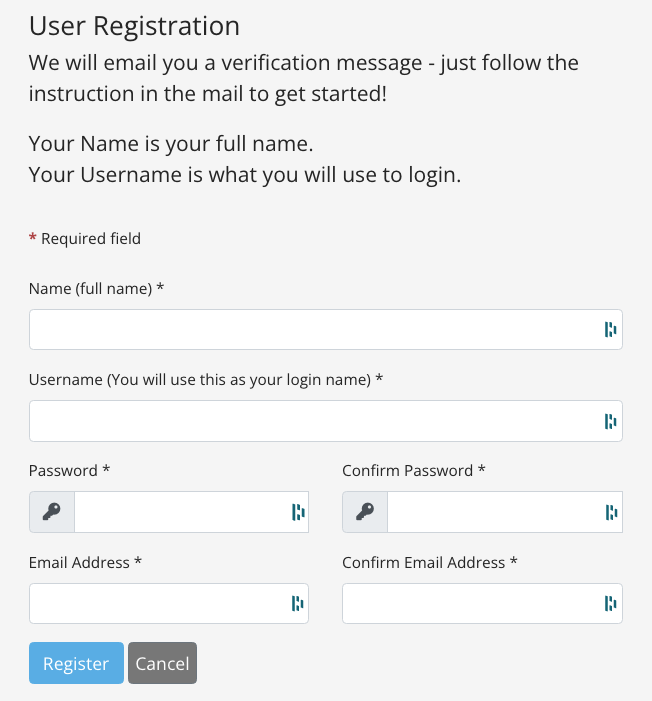This screenshot has height=701, width=652.
Task: Click the autofill icon in Confirm Email Address field
Action: tap(610, 603)
